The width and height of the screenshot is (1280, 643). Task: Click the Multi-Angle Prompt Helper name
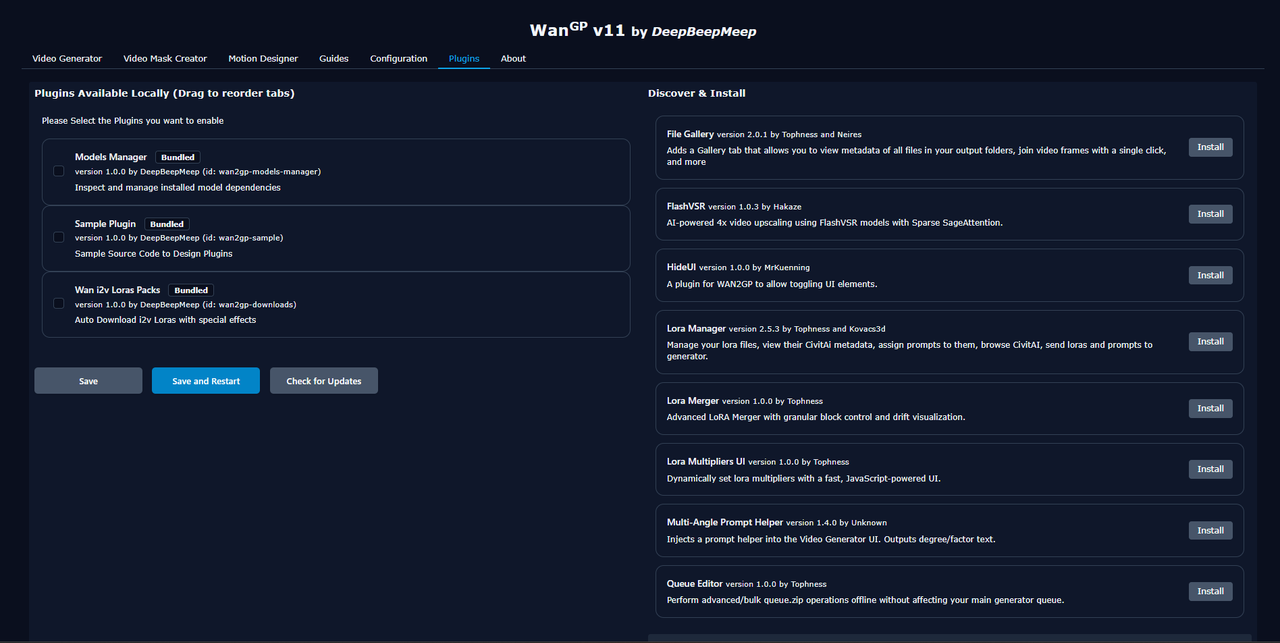(x=725, y=523)
